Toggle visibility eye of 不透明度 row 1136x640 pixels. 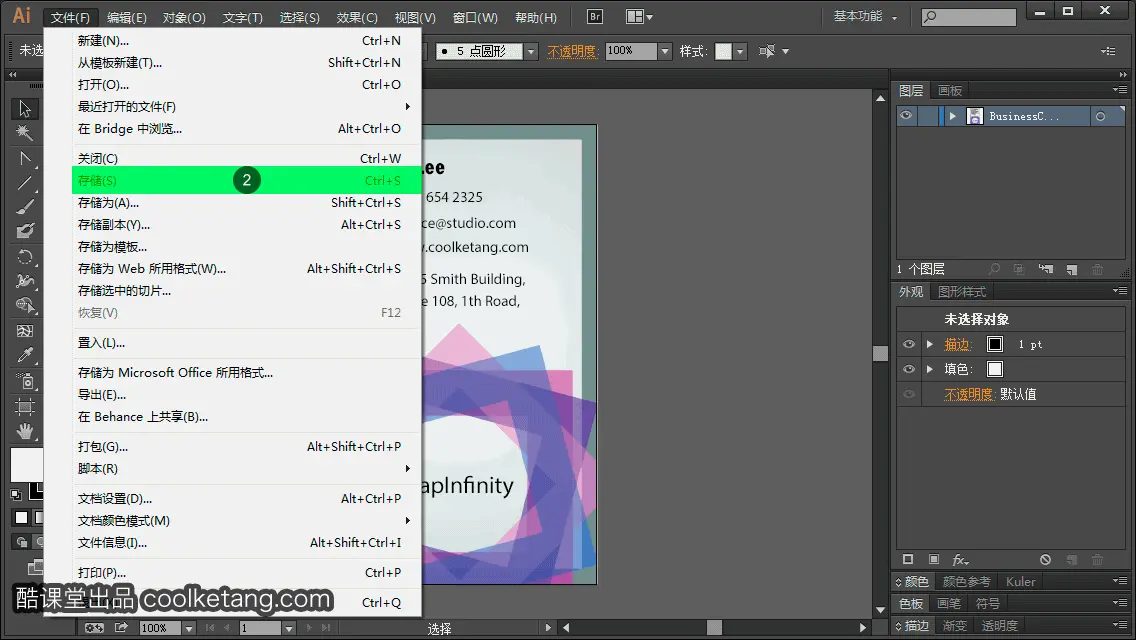click(909, 394)
